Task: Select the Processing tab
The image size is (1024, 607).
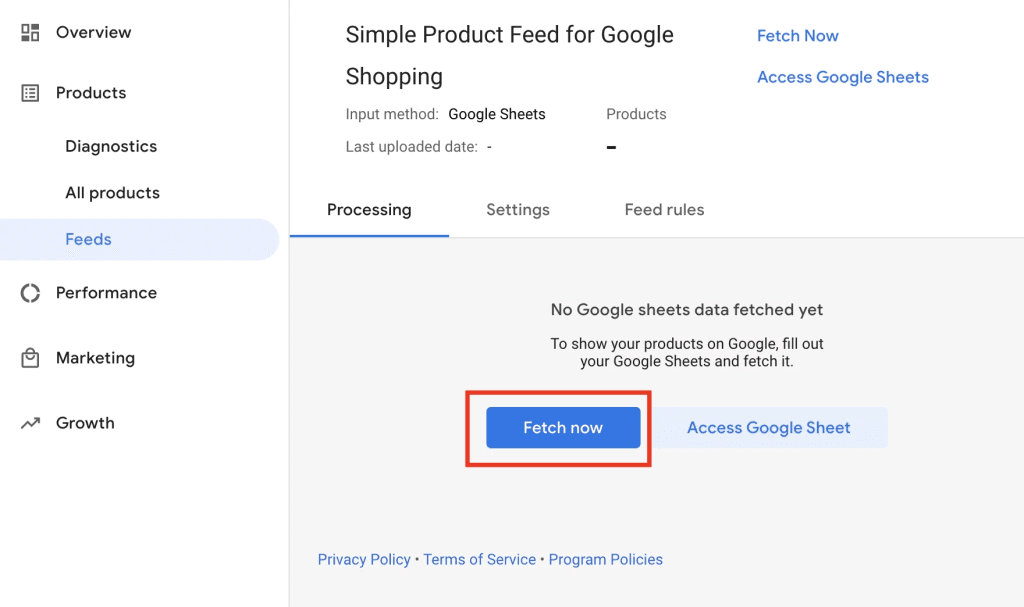Action: click(369, 210)
